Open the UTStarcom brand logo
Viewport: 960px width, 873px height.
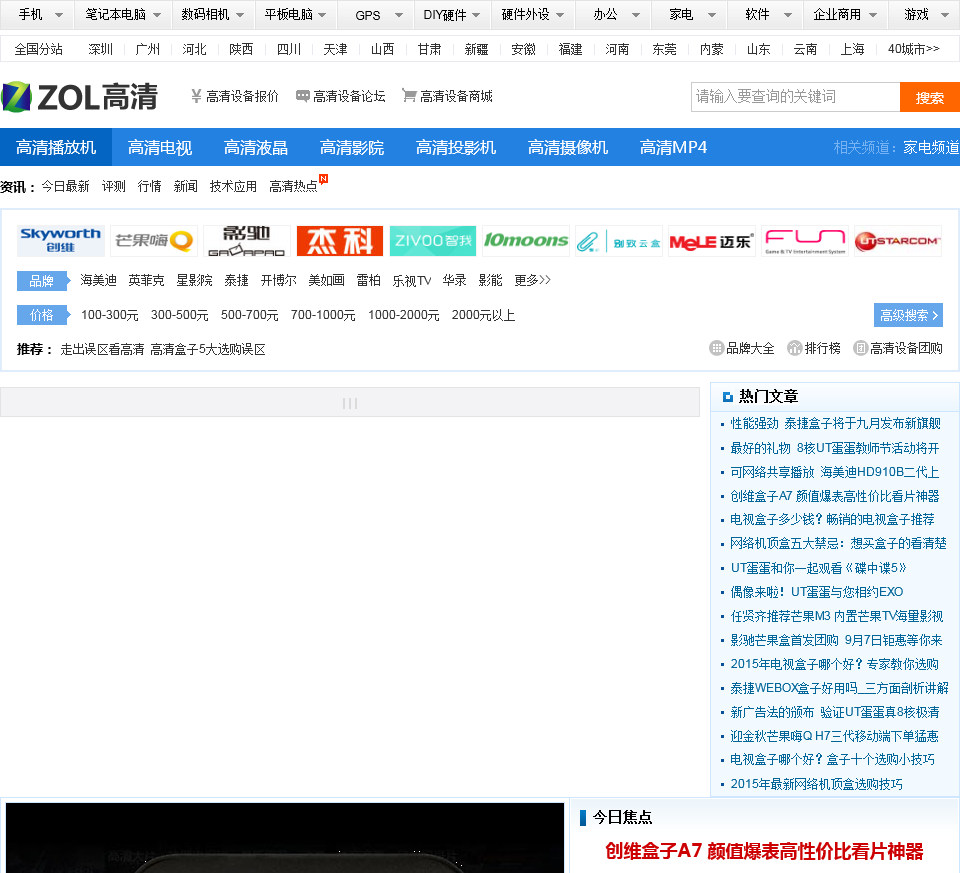[898, 241]
